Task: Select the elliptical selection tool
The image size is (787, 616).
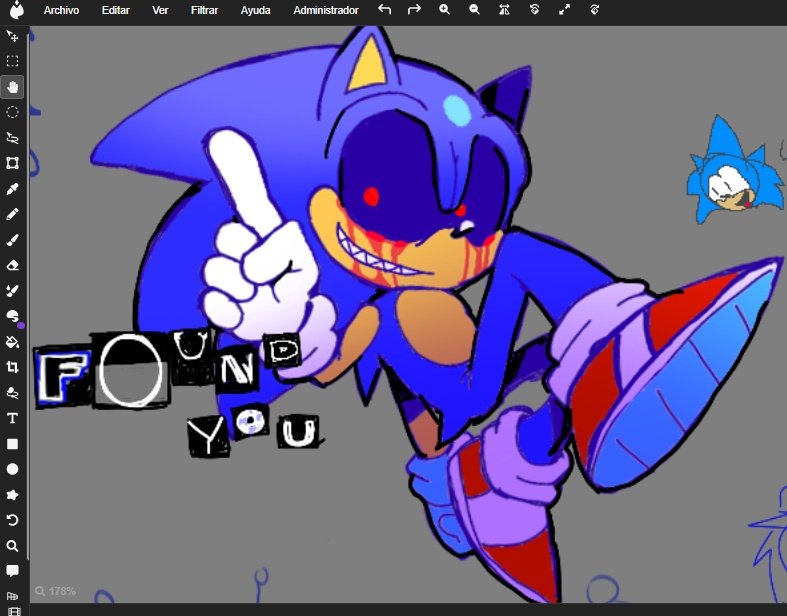Action: click(x=13, y=112)
